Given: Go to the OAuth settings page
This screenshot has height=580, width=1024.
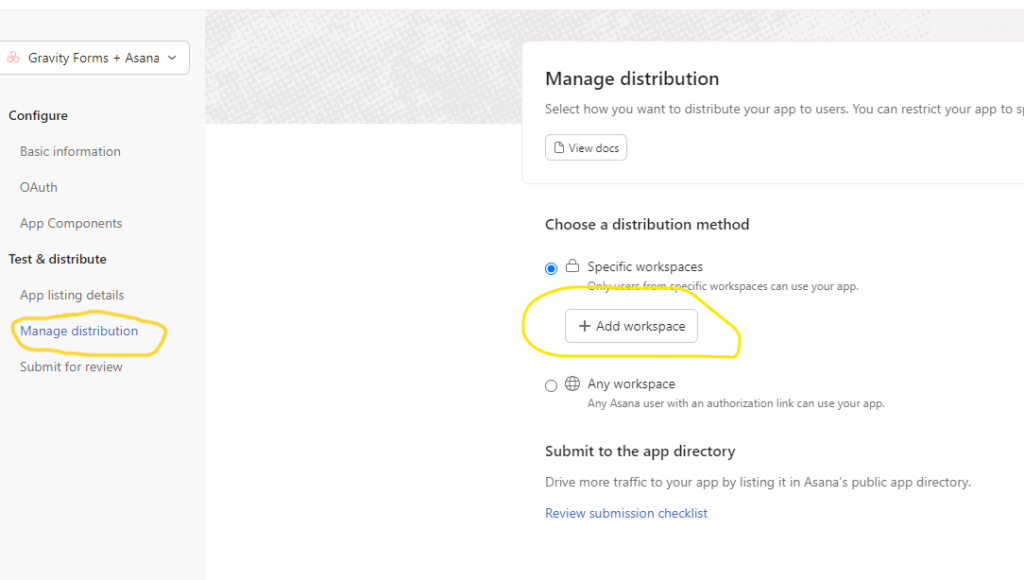Looking at the screenshot, I should coord(39,187).
